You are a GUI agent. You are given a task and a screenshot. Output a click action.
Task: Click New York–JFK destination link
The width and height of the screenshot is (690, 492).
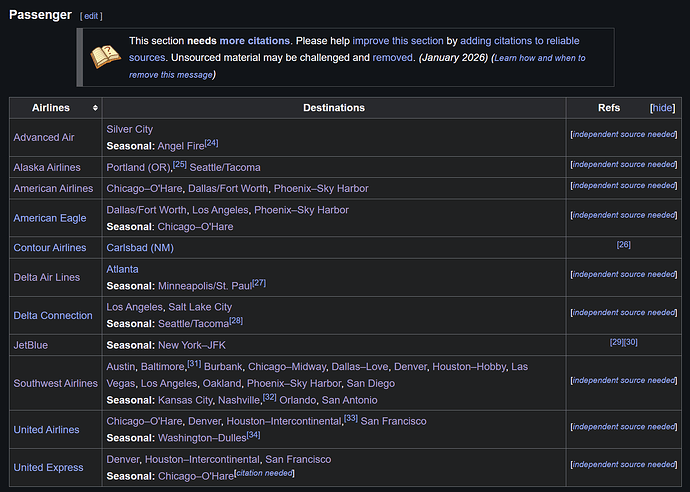pyautogui.click(x=192, y=345)
